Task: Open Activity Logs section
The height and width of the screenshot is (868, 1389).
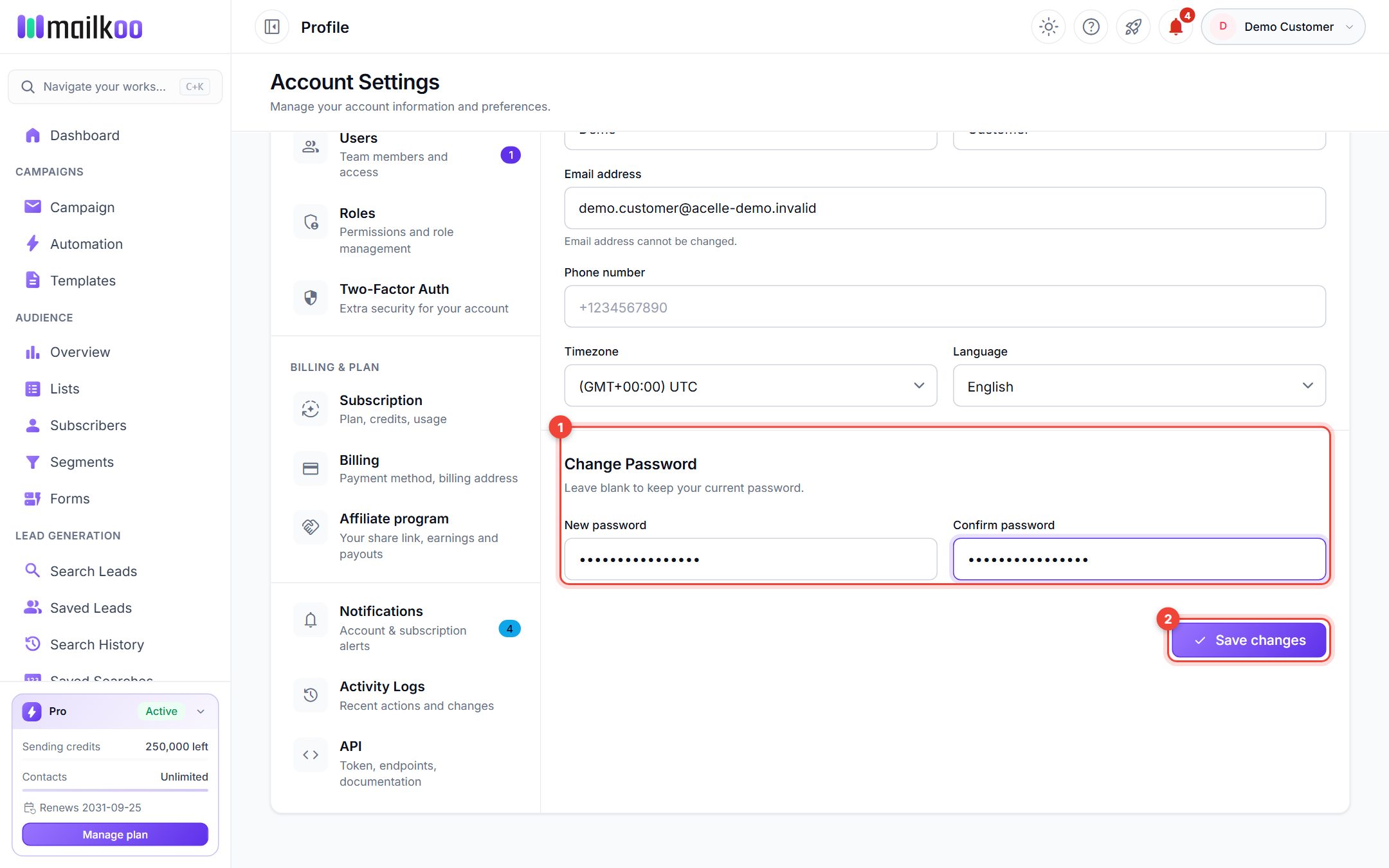Action: click(x=406, y=696)
